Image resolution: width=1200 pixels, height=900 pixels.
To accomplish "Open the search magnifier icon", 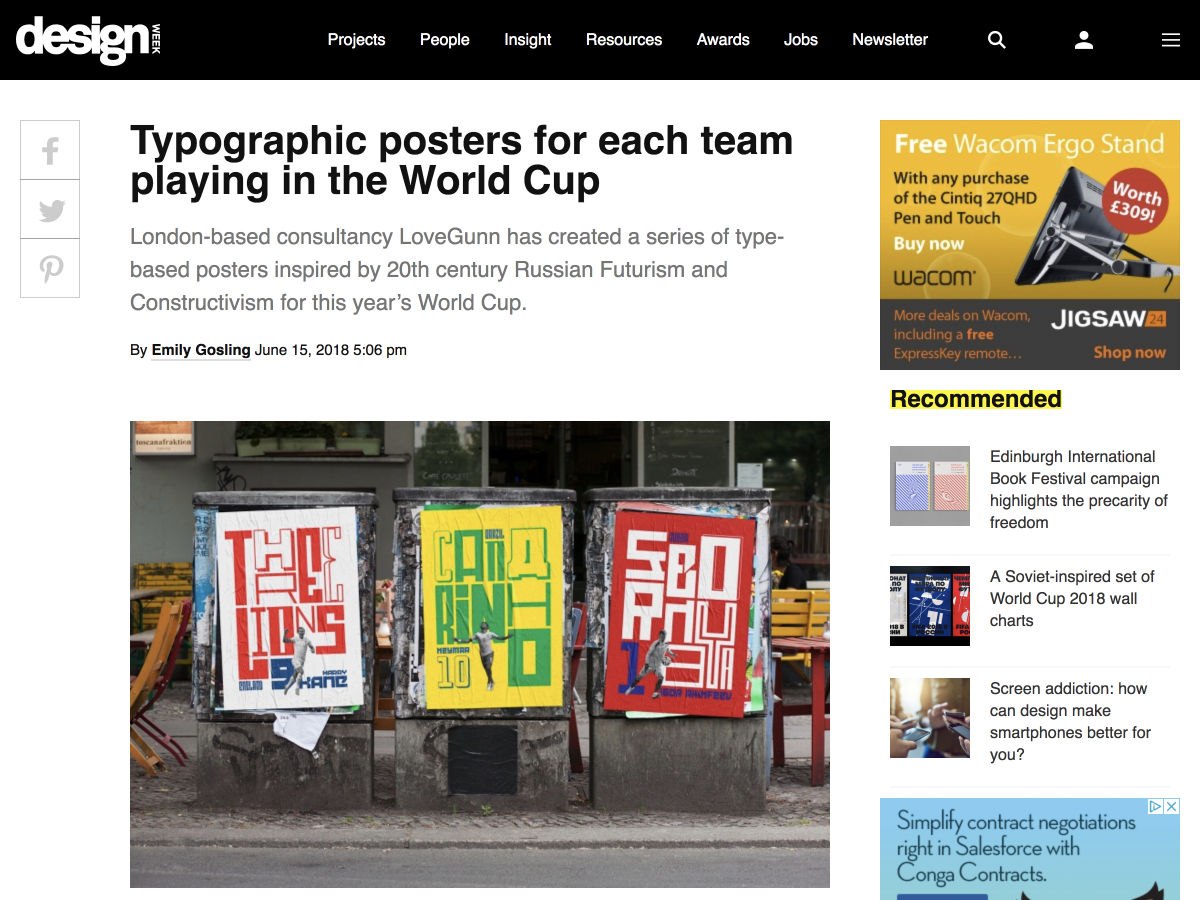I will point(996,40).
